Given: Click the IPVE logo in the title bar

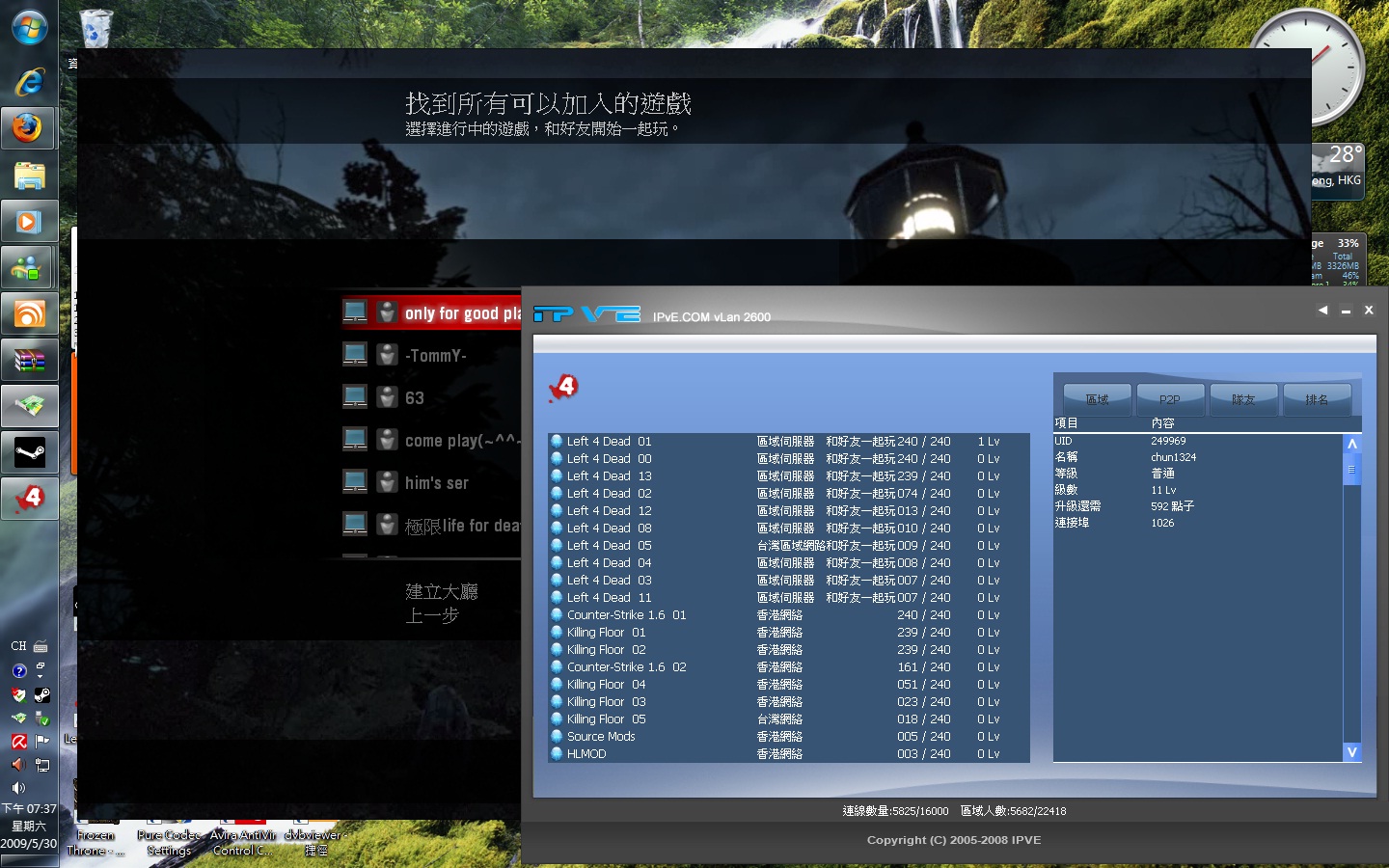Looking at the screenshot, I should (586, 313).
